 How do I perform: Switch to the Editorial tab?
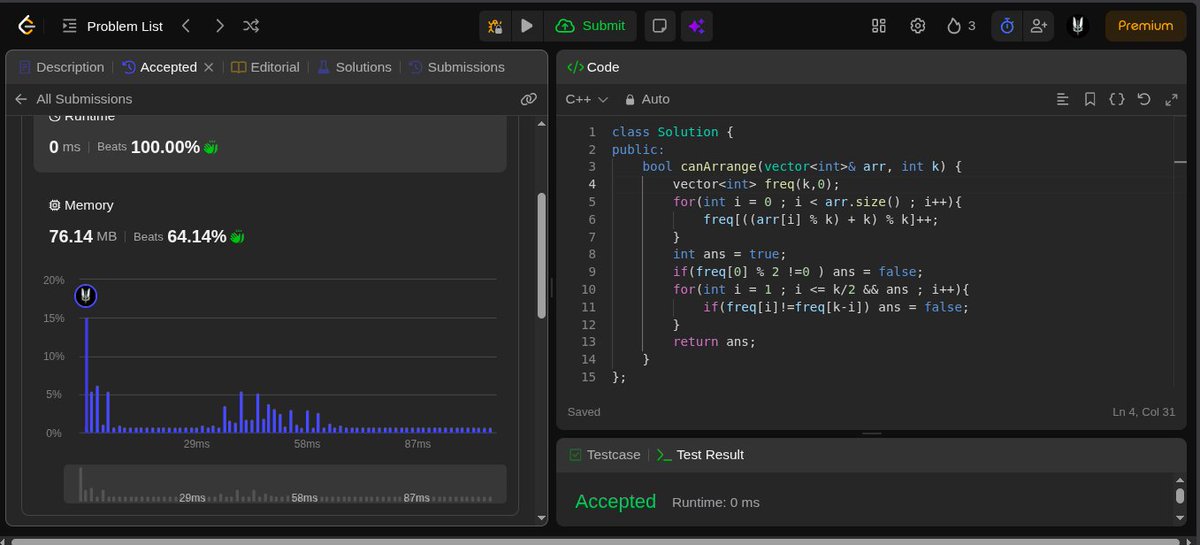pyautogui.click(x=265, y=67)
